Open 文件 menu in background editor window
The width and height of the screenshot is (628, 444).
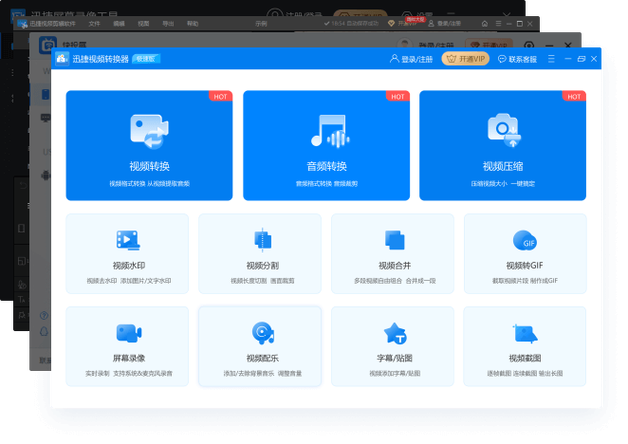pos(94,24)
